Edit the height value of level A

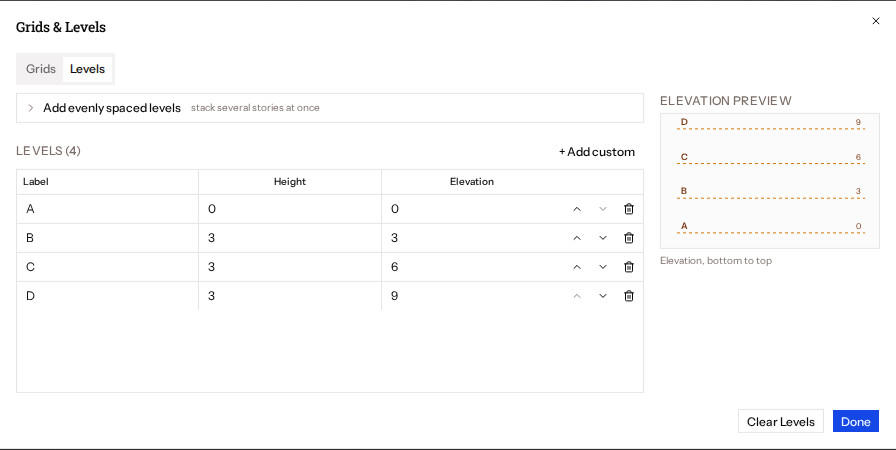tap(290, 209)
